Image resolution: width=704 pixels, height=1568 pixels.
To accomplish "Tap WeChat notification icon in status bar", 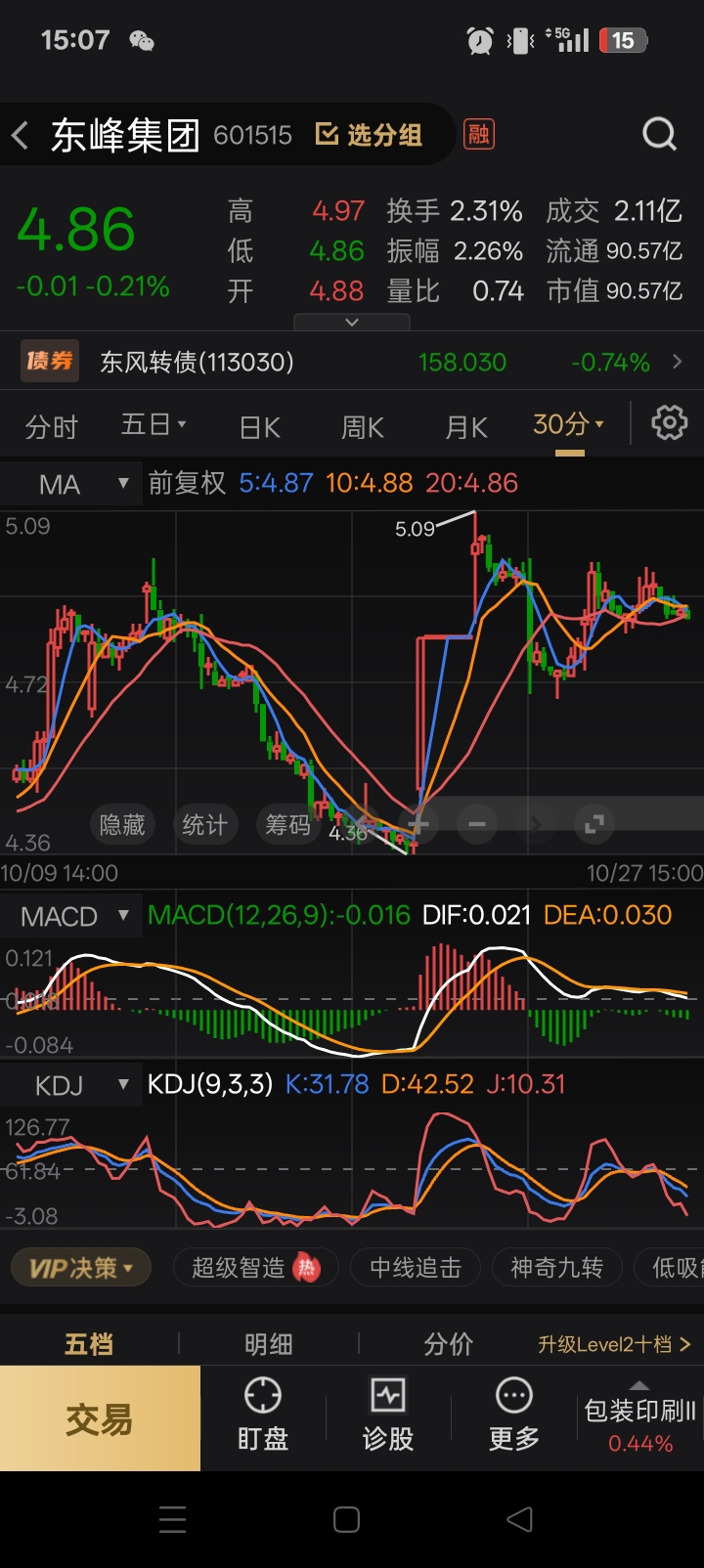I will pyautogui.click(x=142, y=40).
